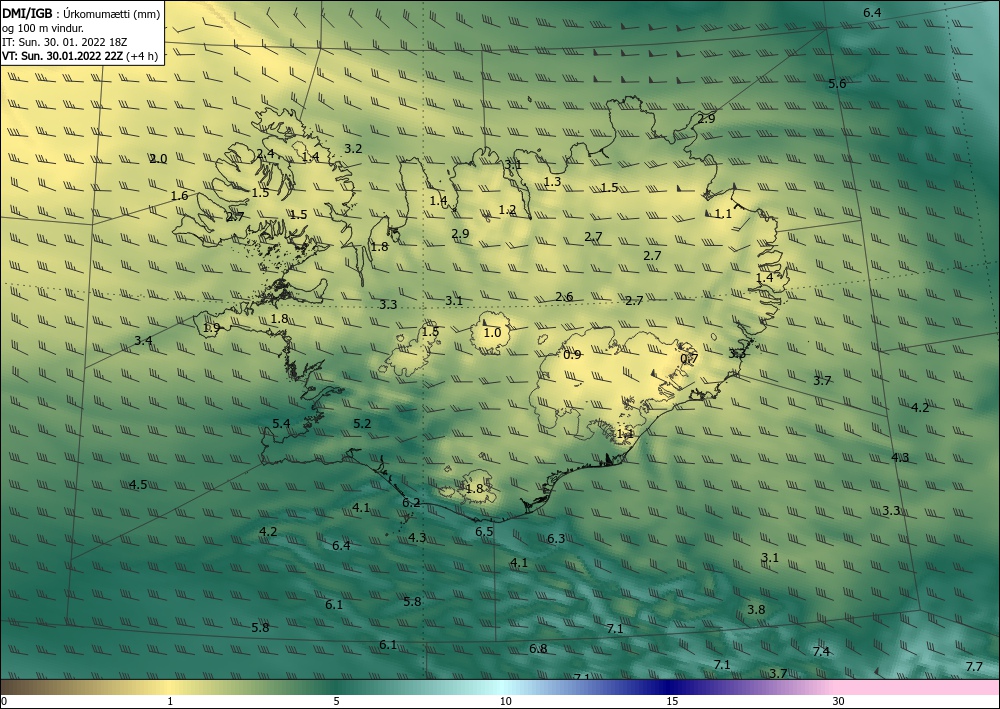Click the map value '4.5'

click(138, 485)
